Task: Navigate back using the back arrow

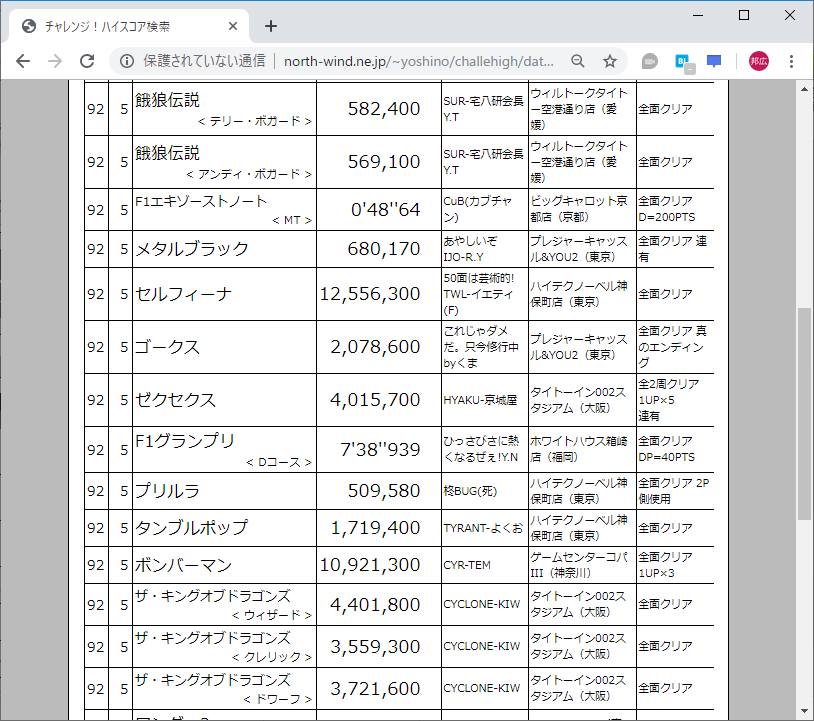Action: [22, 61]
